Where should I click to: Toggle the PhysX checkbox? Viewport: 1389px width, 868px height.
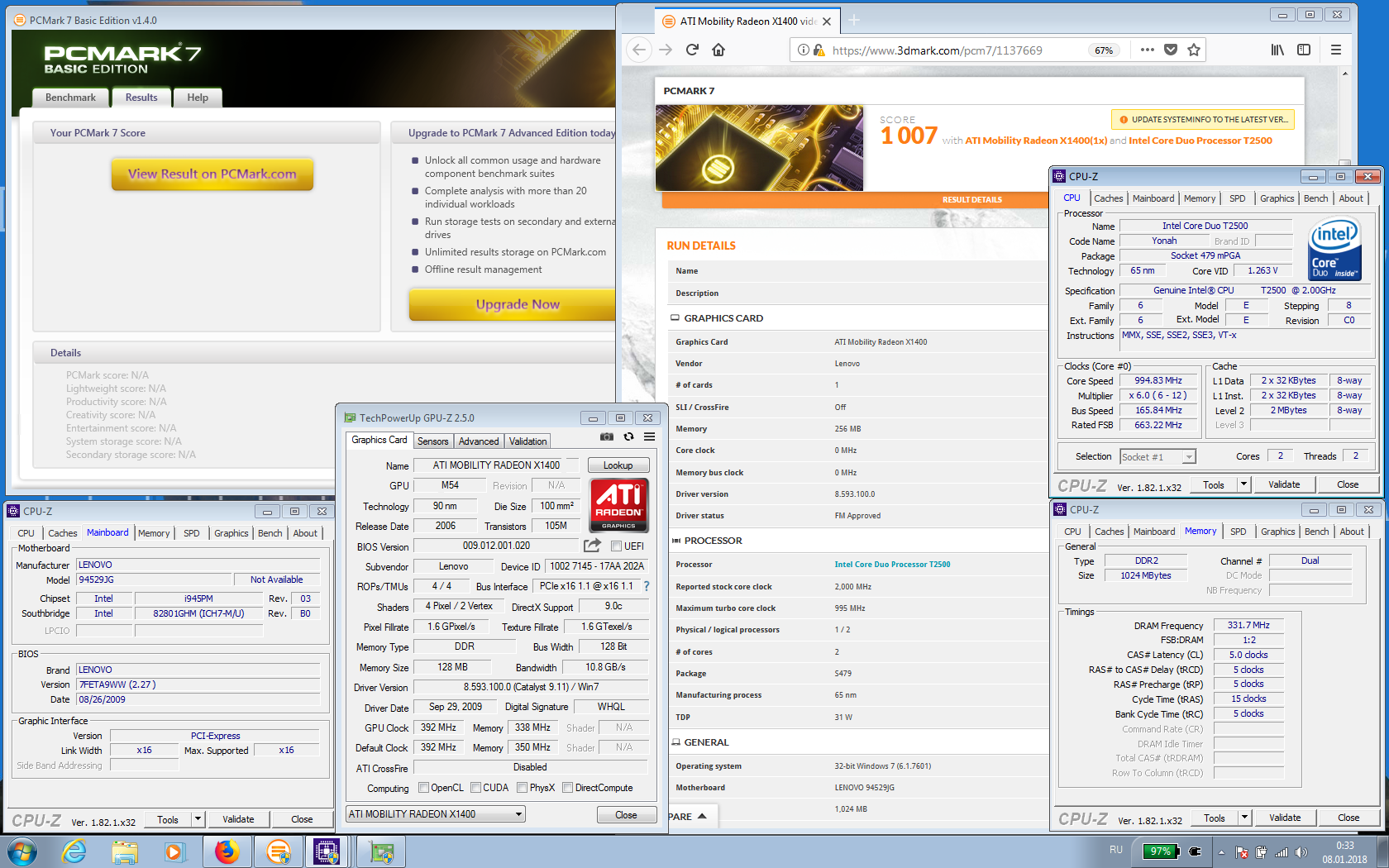(522, 788)
